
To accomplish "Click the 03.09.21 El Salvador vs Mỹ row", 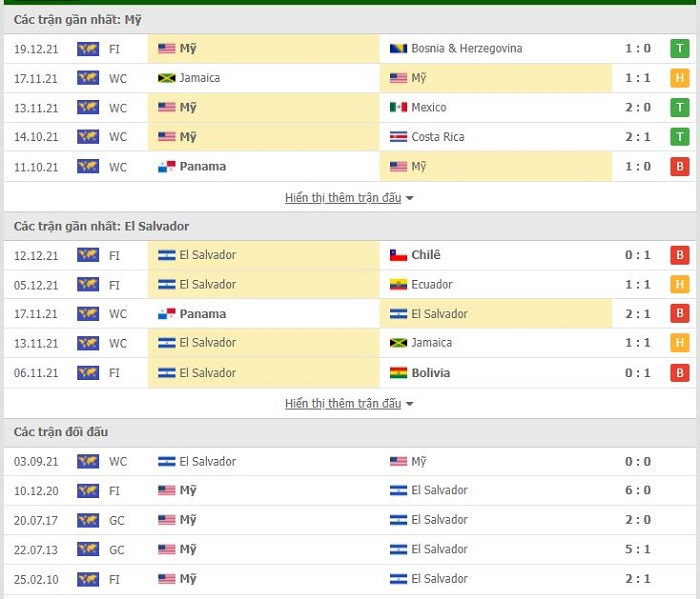I will [x=350, y=462].
